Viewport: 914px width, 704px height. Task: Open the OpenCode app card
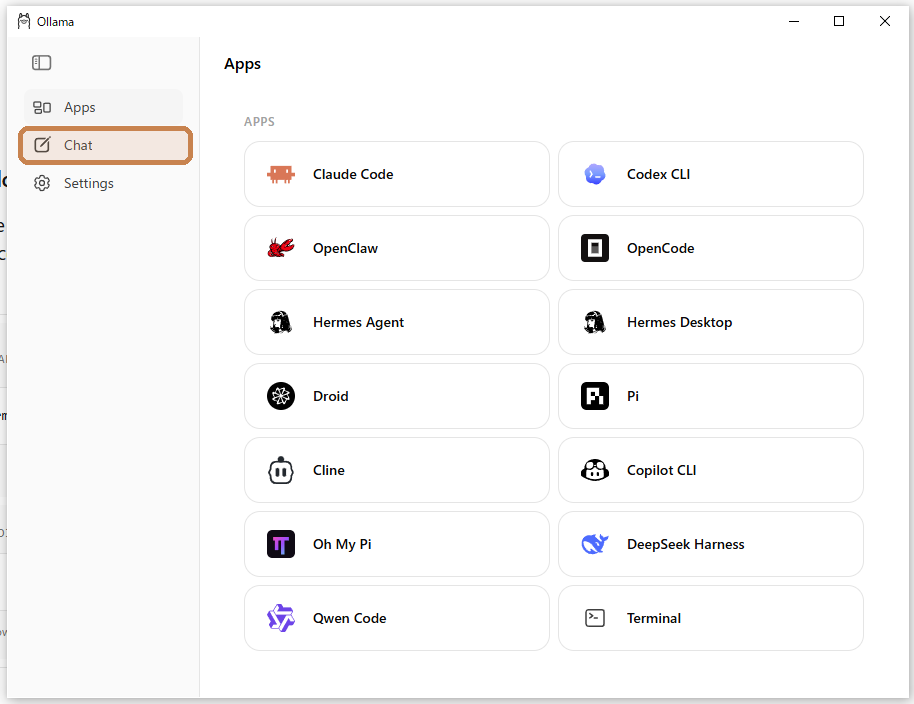click(711, 248)
